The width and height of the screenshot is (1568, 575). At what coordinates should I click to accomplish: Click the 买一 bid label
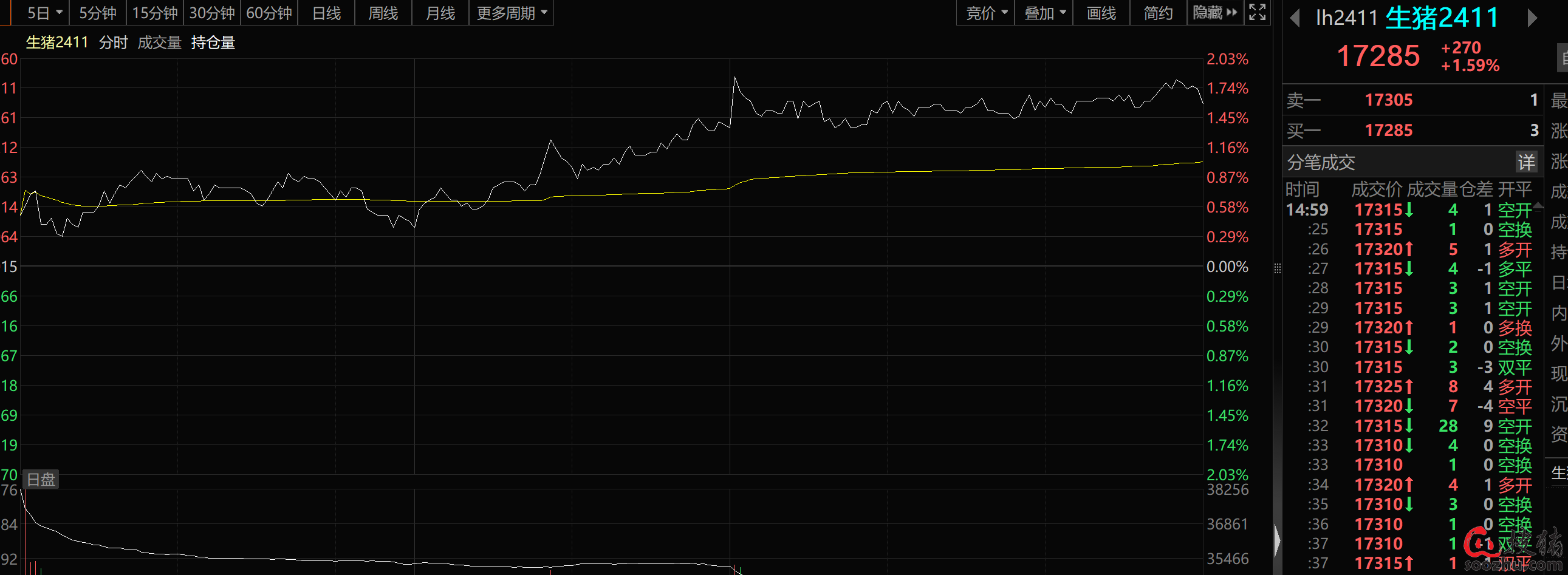click(1303, 131)
